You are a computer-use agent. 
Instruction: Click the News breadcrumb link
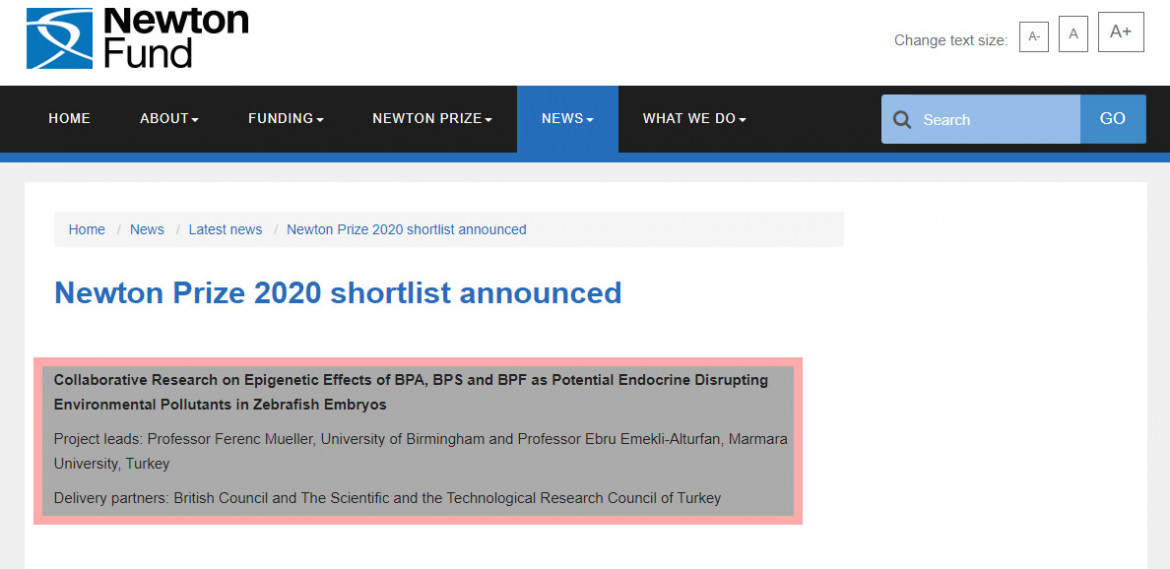point(147,230)
